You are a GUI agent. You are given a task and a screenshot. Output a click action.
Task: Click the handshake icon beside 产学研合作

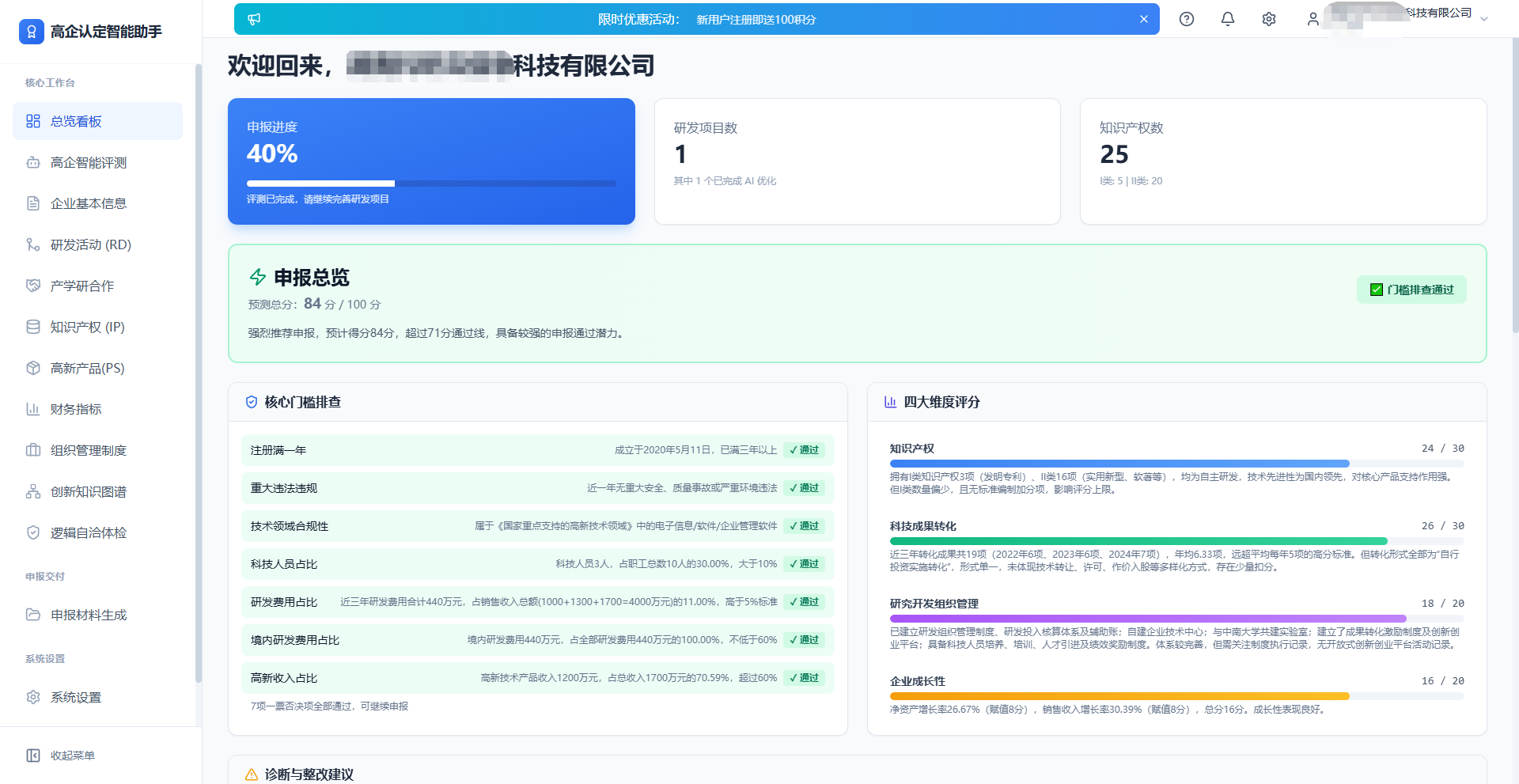click(33, 286)
